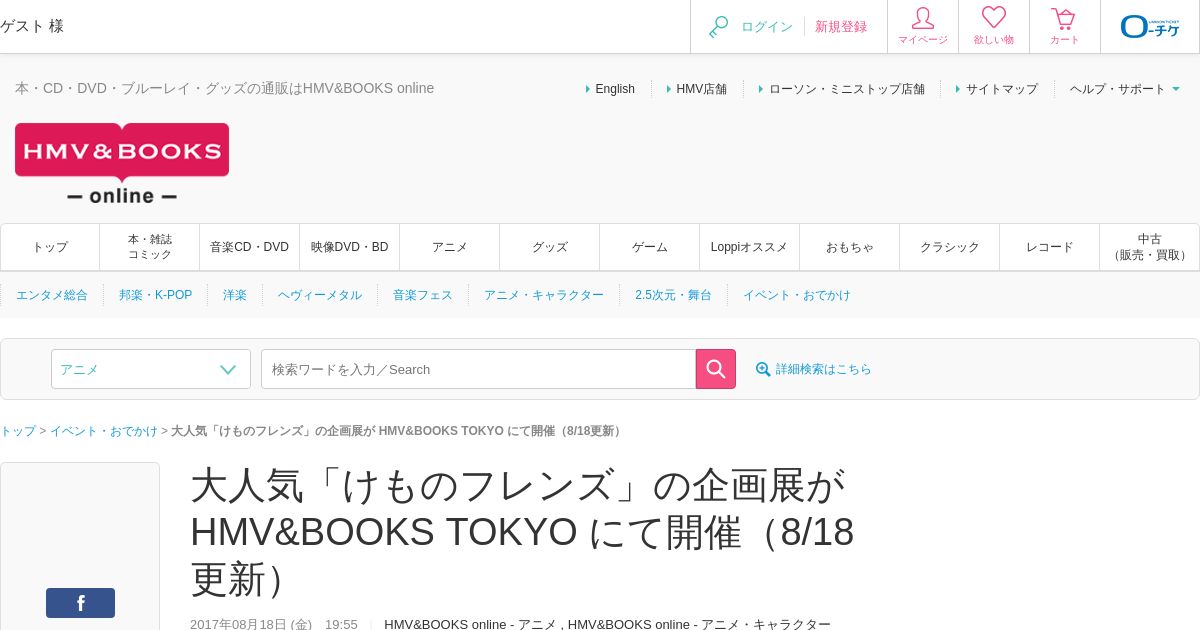
Task: Select the グッズ navigation tab
Action: click(x=550, y=247)
